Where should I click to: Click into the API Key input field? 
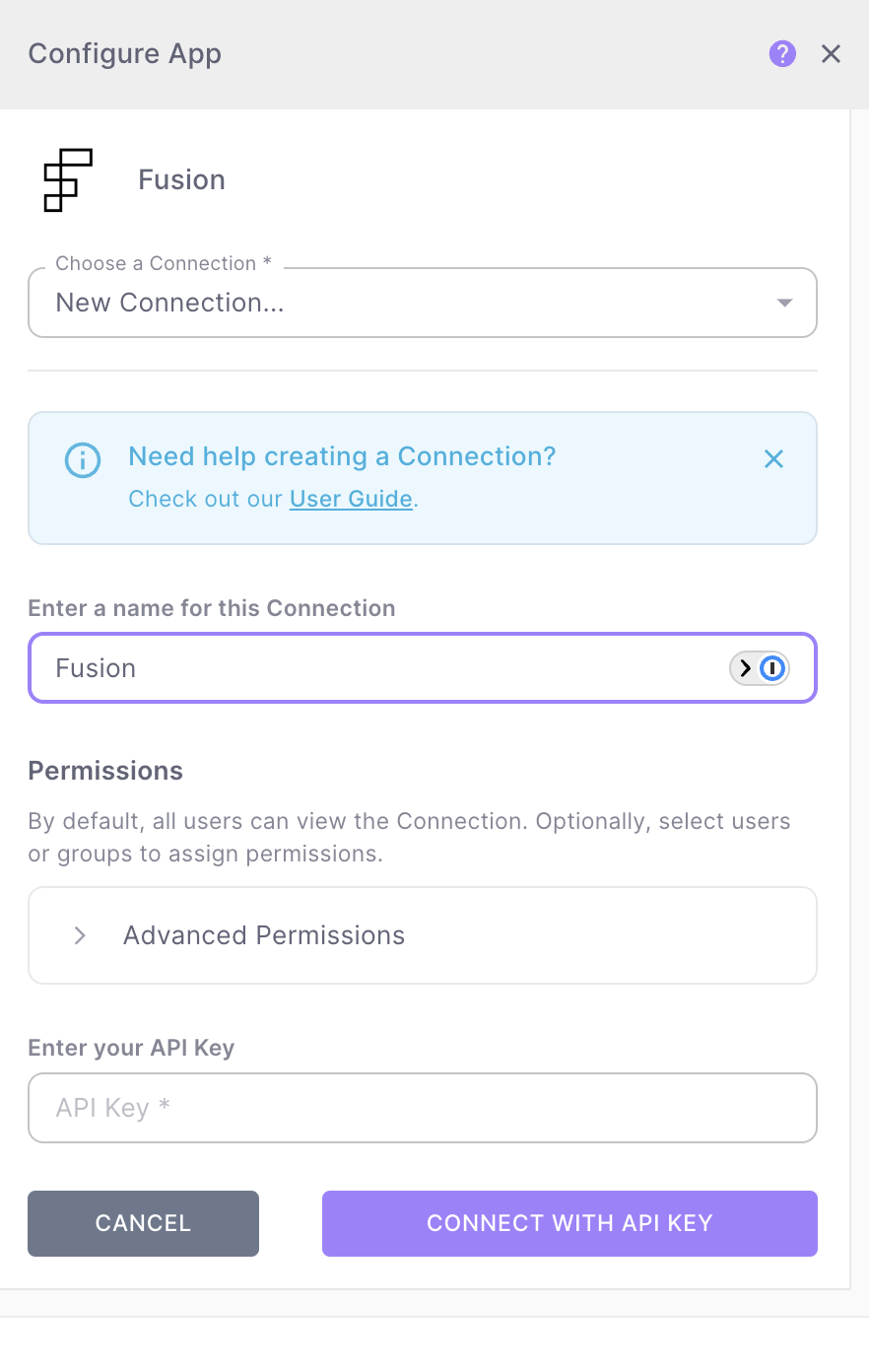tap(422, 1108)
